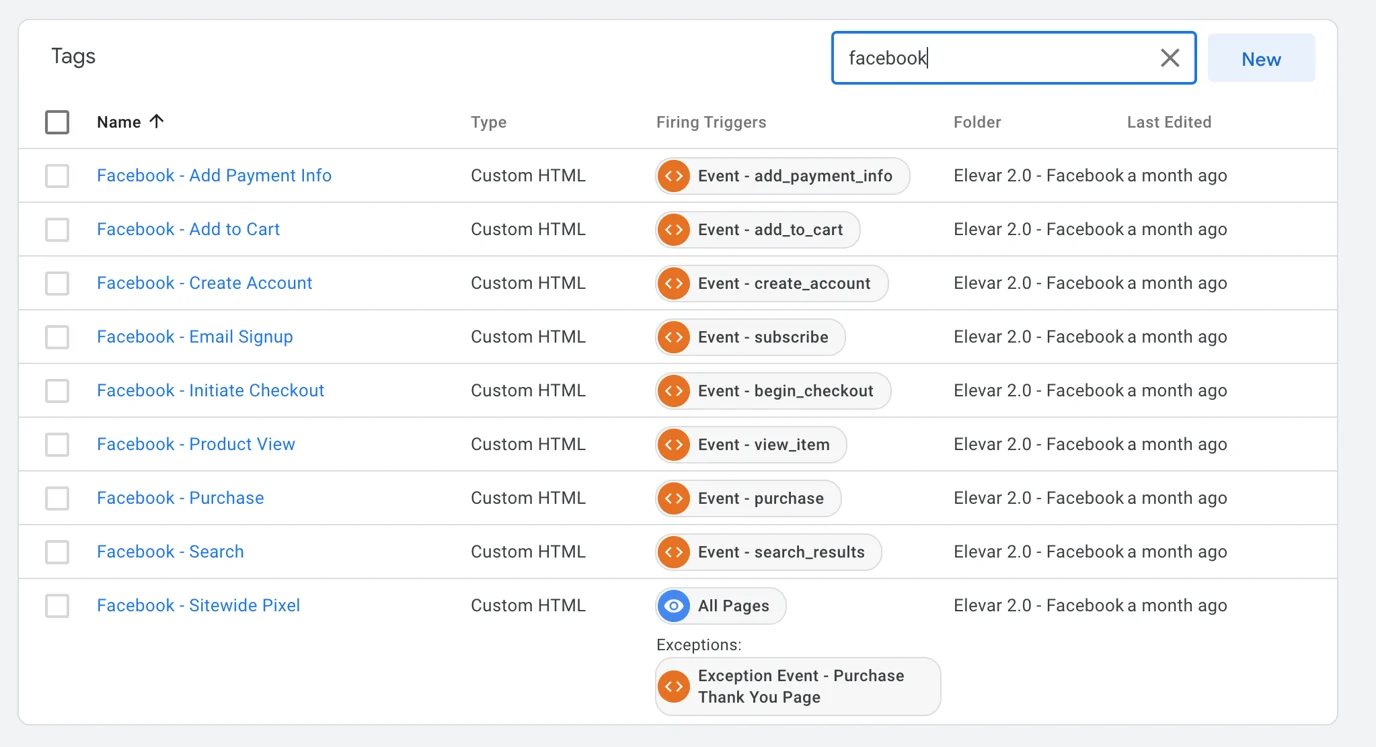
Task: Click the Exception Event Purchase trigger icon
Action: pos(674,687)
